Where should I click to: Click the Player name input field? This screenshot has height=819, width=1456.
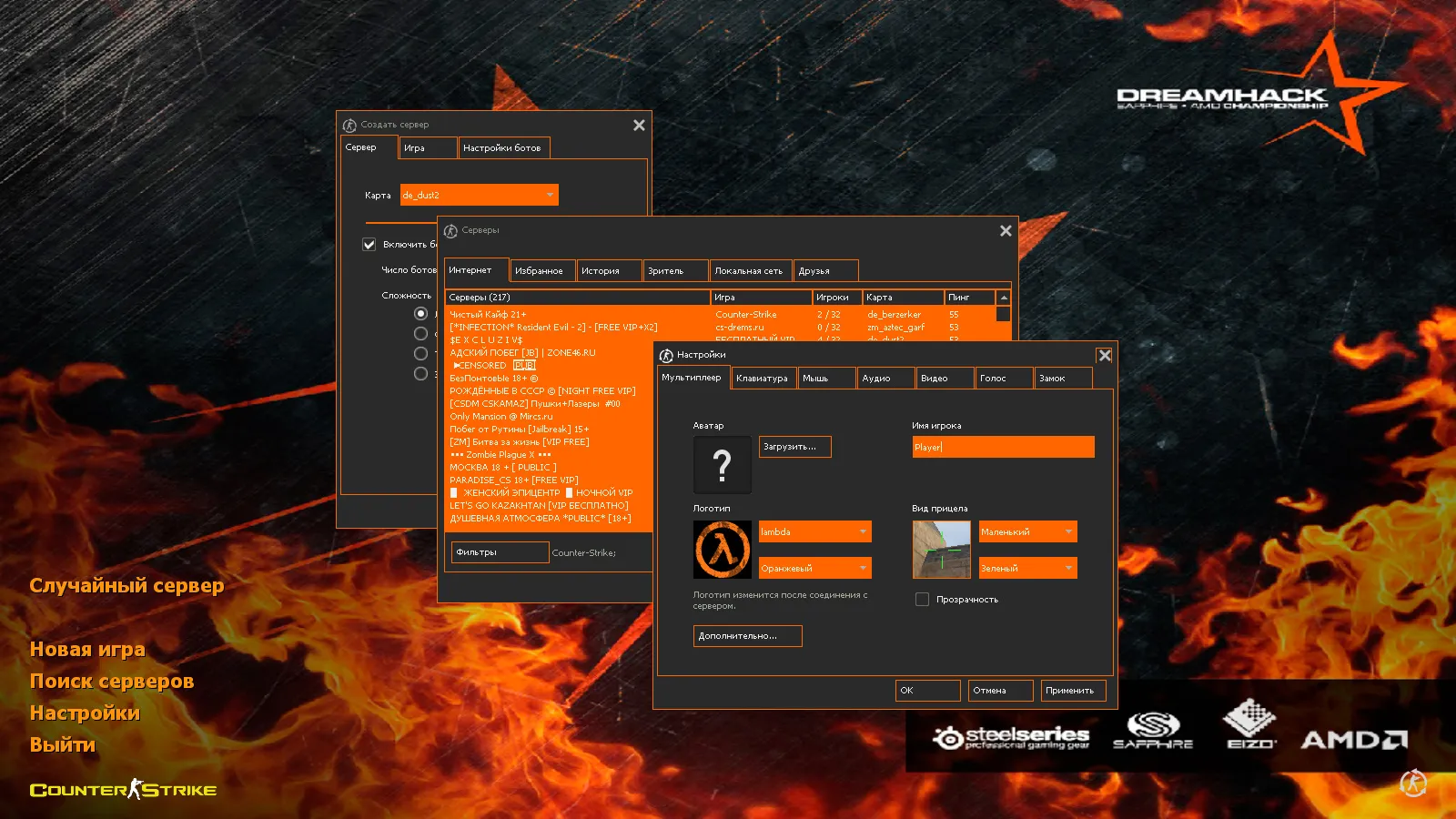[1001, 446]
